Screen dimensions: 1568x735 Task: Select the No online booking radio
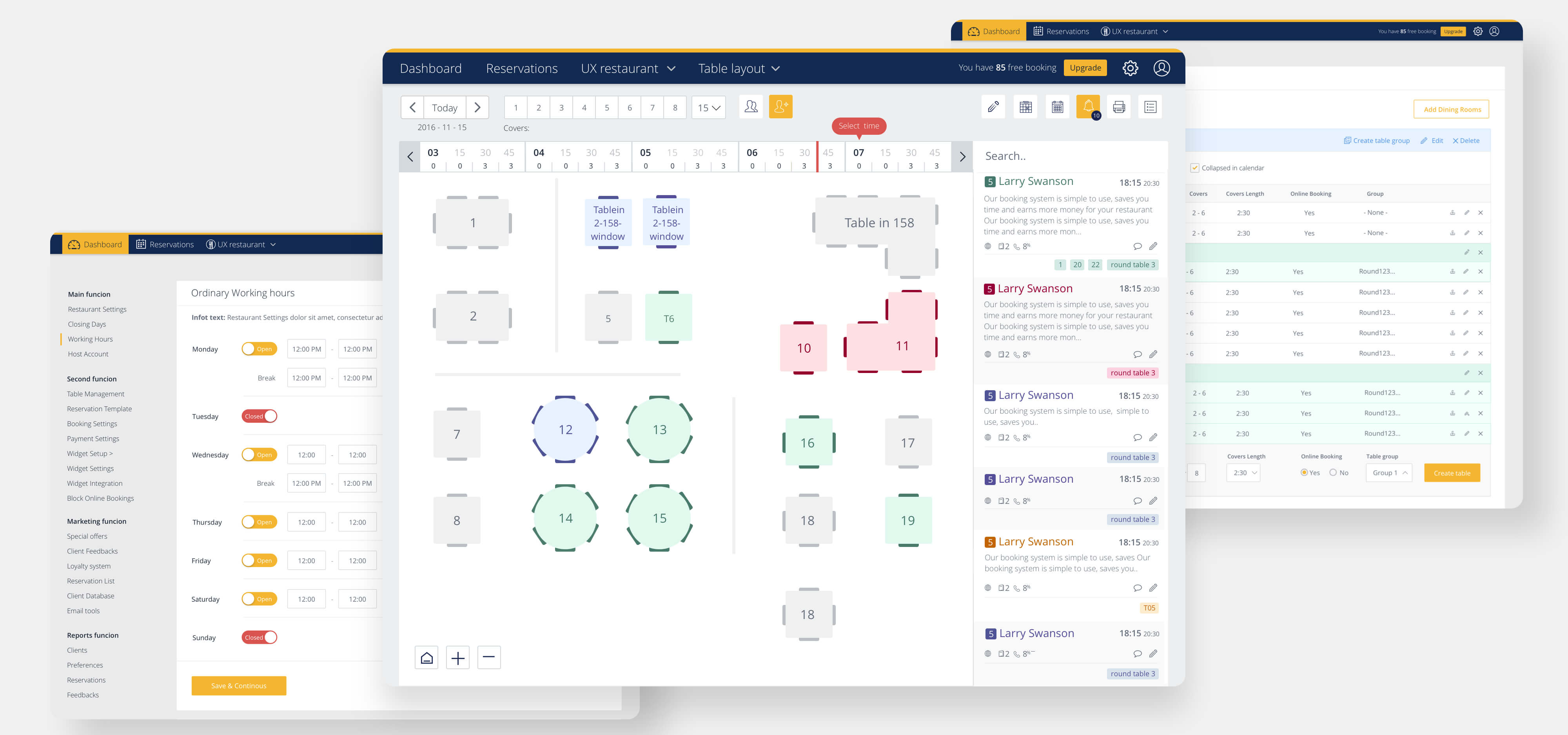(x=1333, y=473)
